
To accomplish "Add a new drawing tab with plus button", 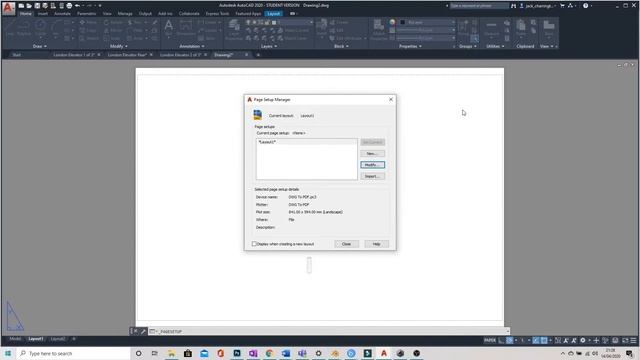I will [x=258, y=55].
